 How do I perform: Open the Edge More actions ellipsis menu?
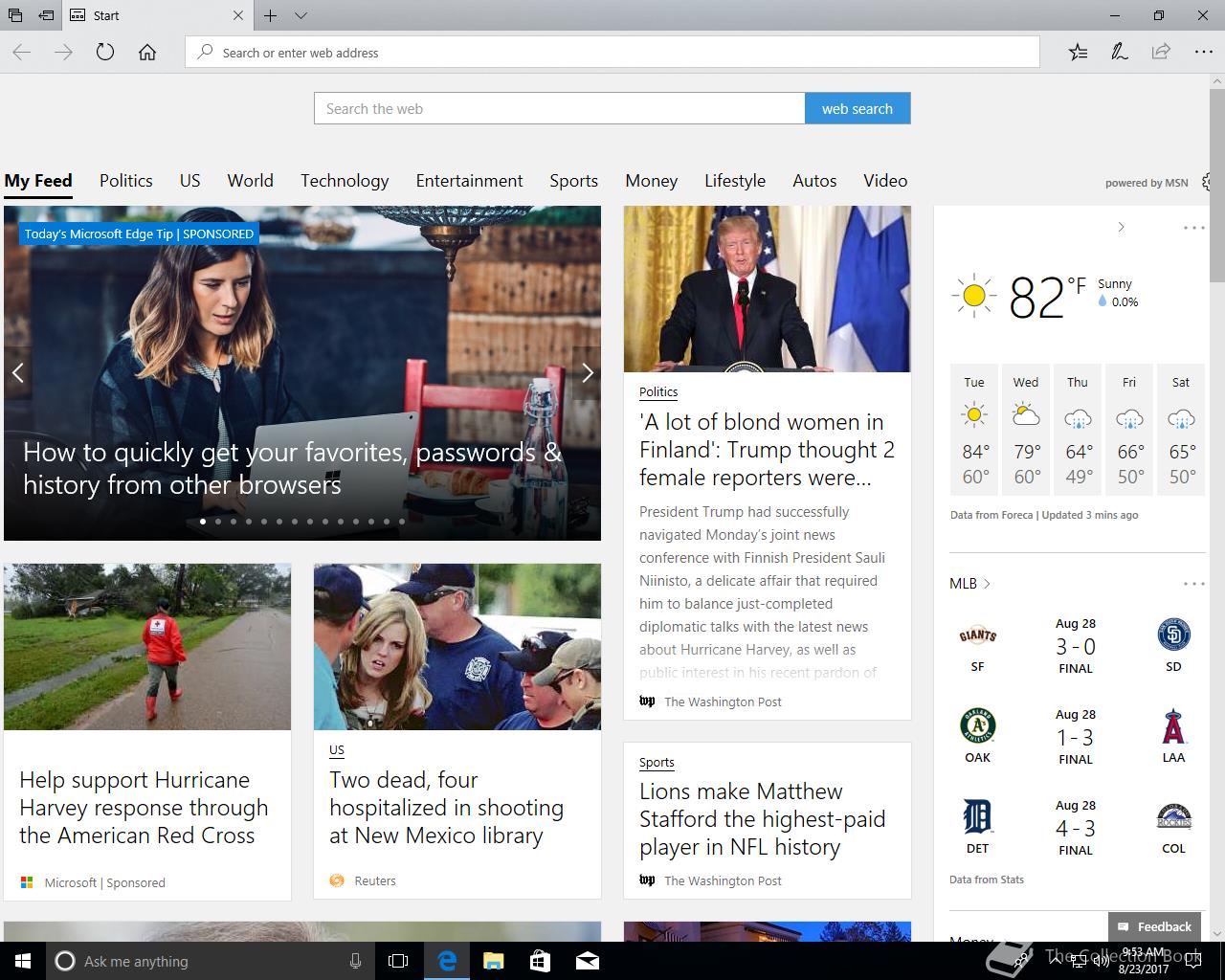coord(1203,53)
